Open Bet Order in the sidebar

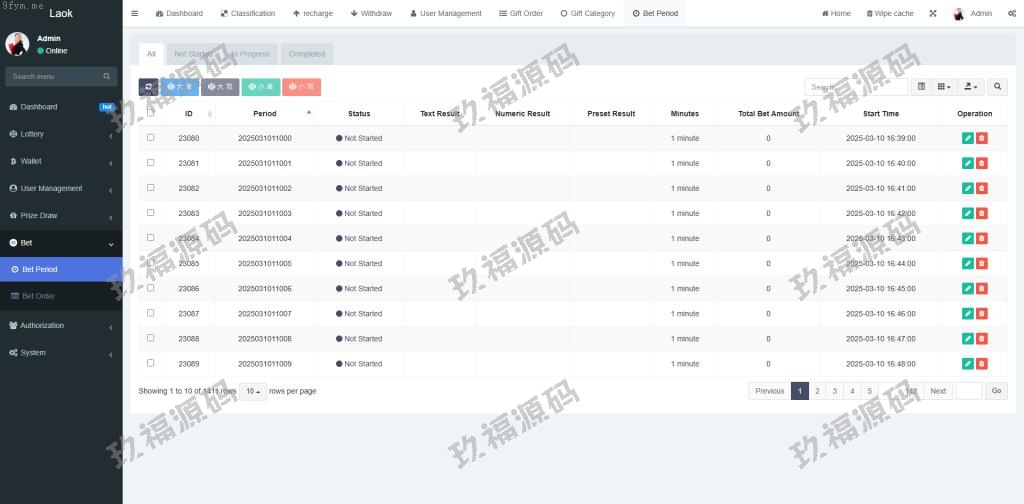[x=39, y=296]
